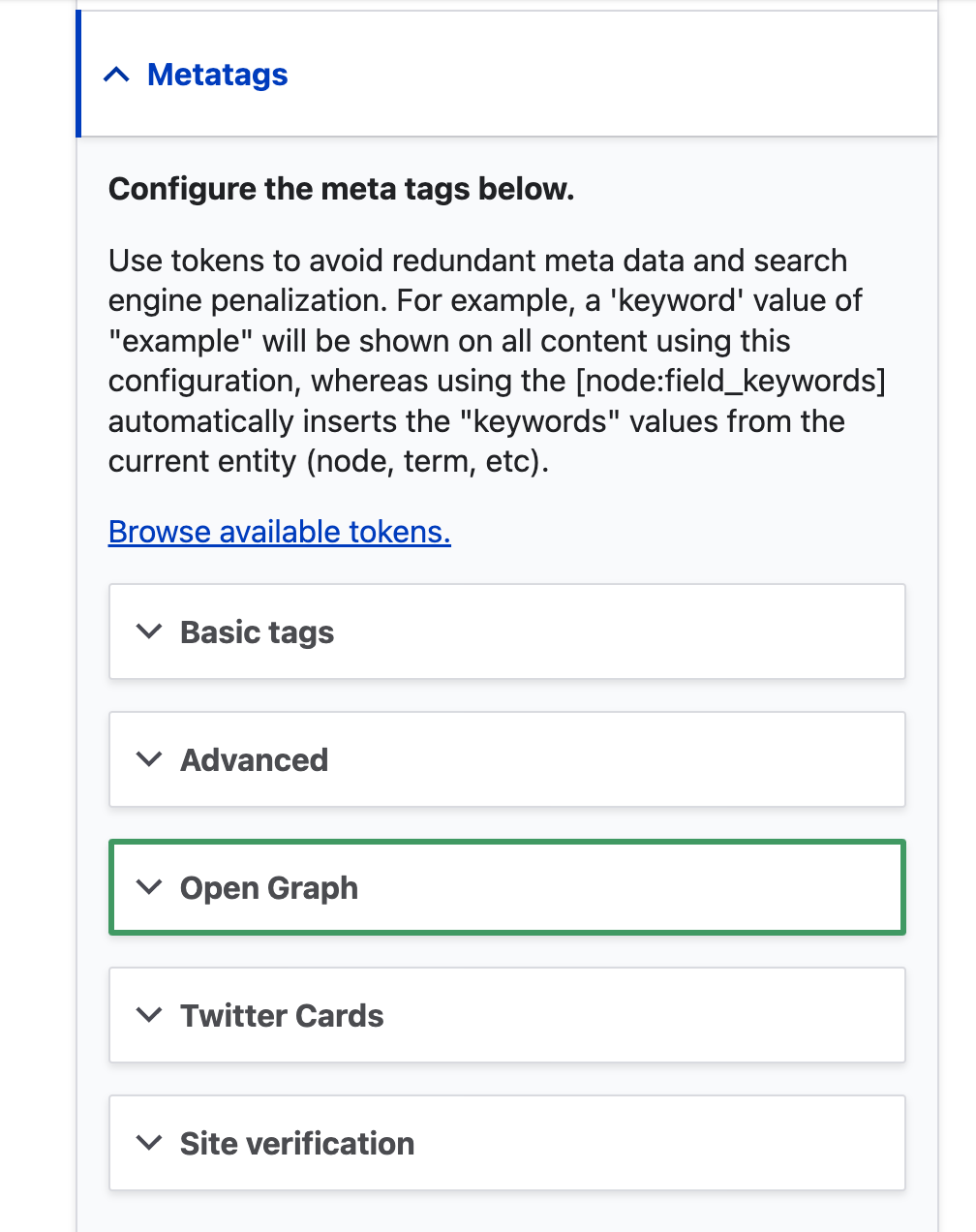Click the Site verification chevron icon
This screenshot has height=1232, width=976.
pos(149,1143)
